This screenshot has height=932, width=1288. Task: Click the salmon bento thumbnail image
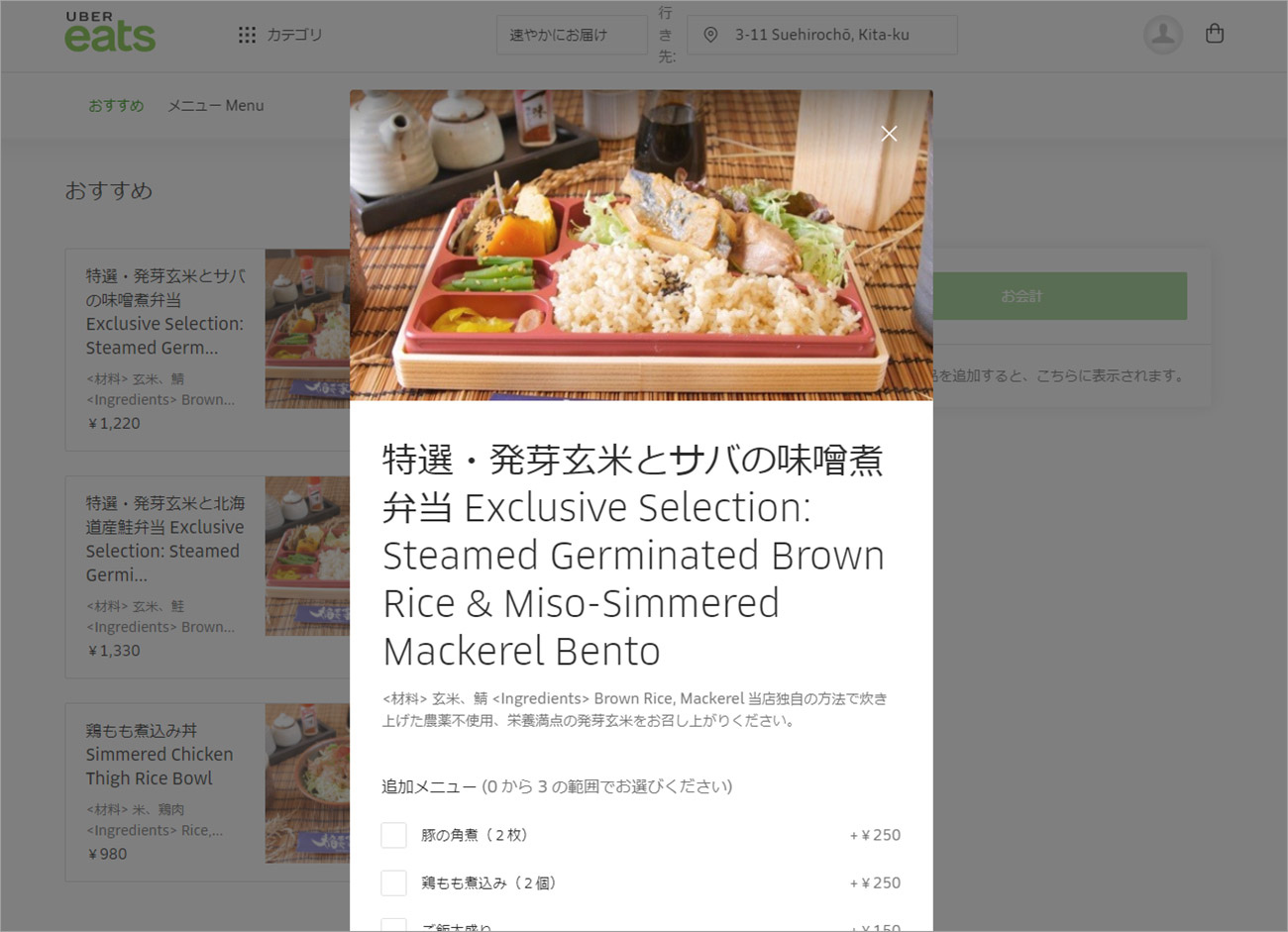click(307, 556)
